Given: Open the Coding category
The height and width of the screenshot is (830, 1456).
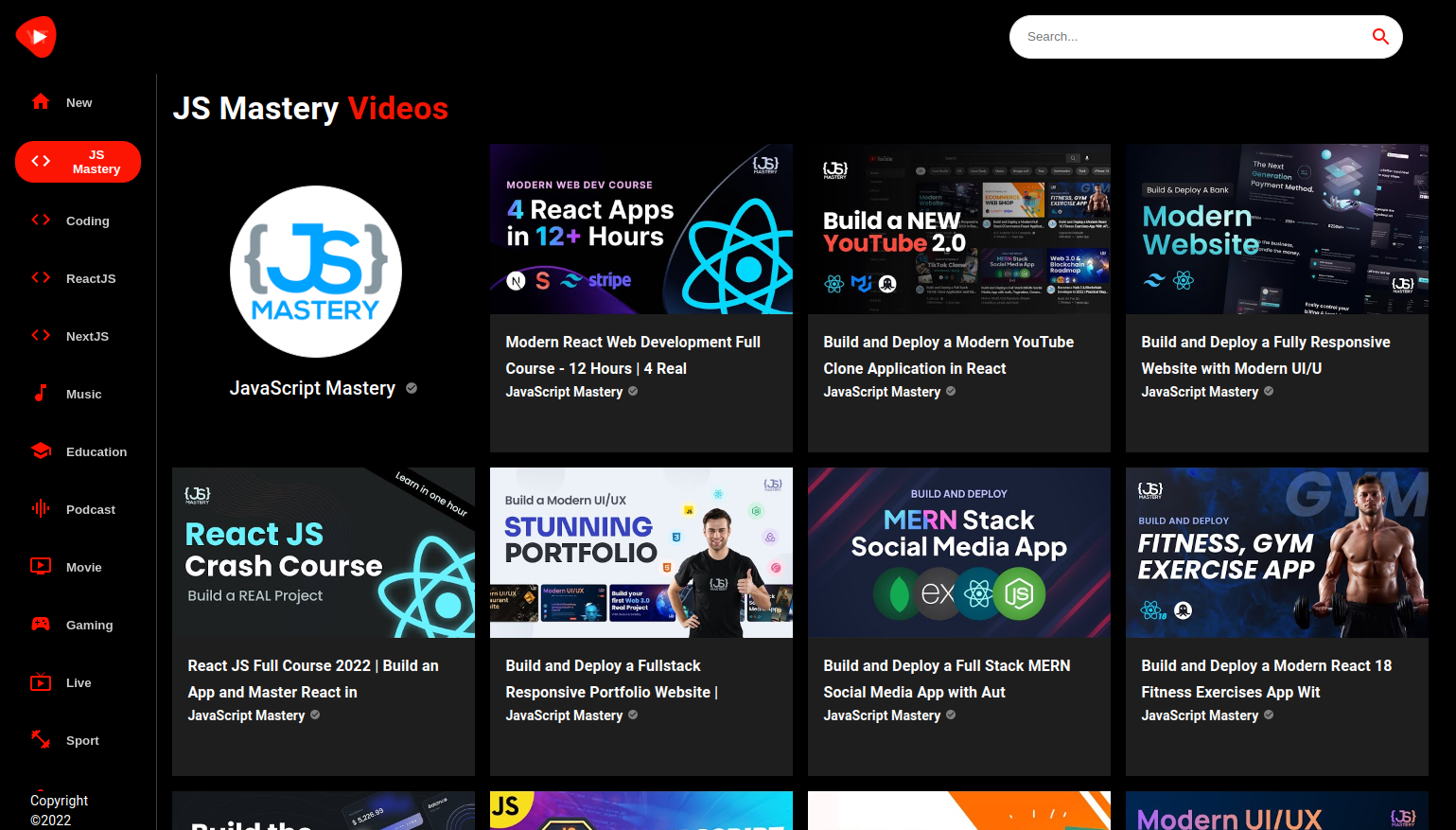Looking at the screenshot, I should coord(78,221).
